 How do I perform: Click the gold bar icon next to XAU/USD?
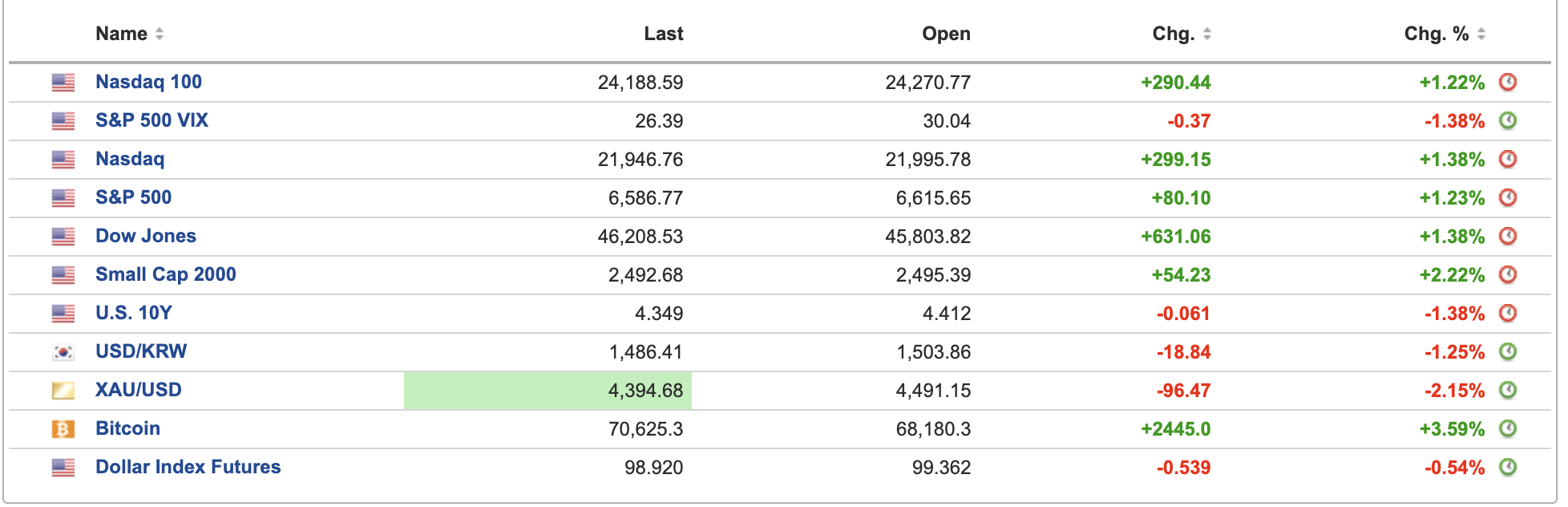pyautogui.click(x=63, y=390)
